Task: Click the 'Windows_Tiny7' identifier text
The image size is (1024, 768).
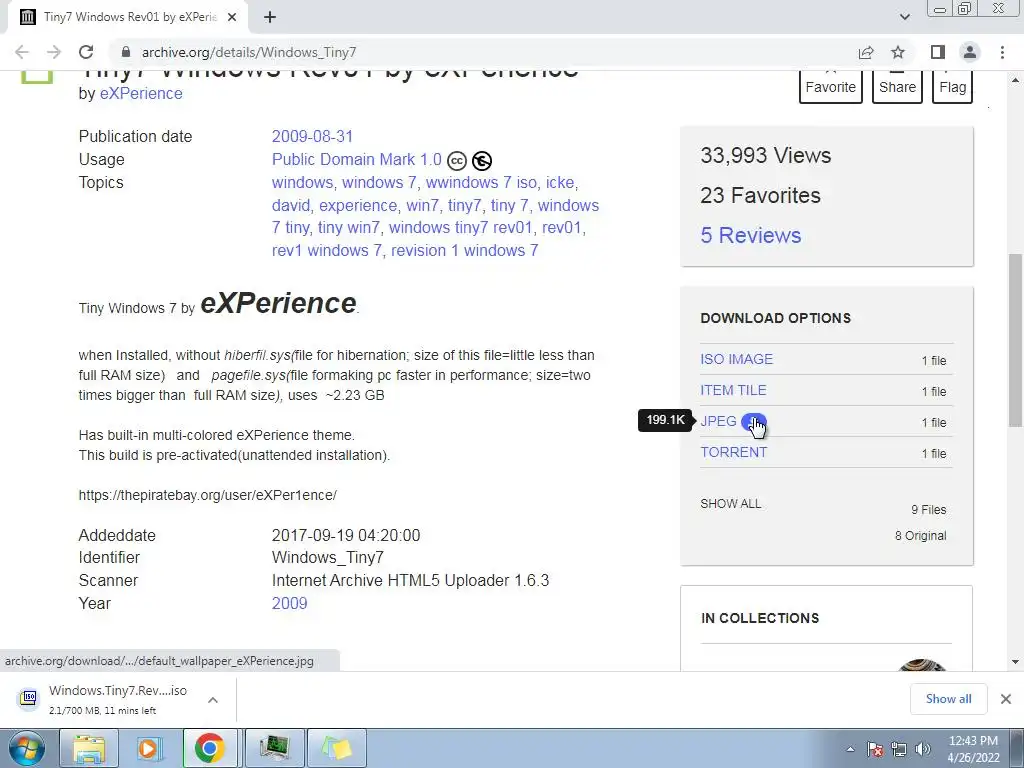Action: coord(327,558)
